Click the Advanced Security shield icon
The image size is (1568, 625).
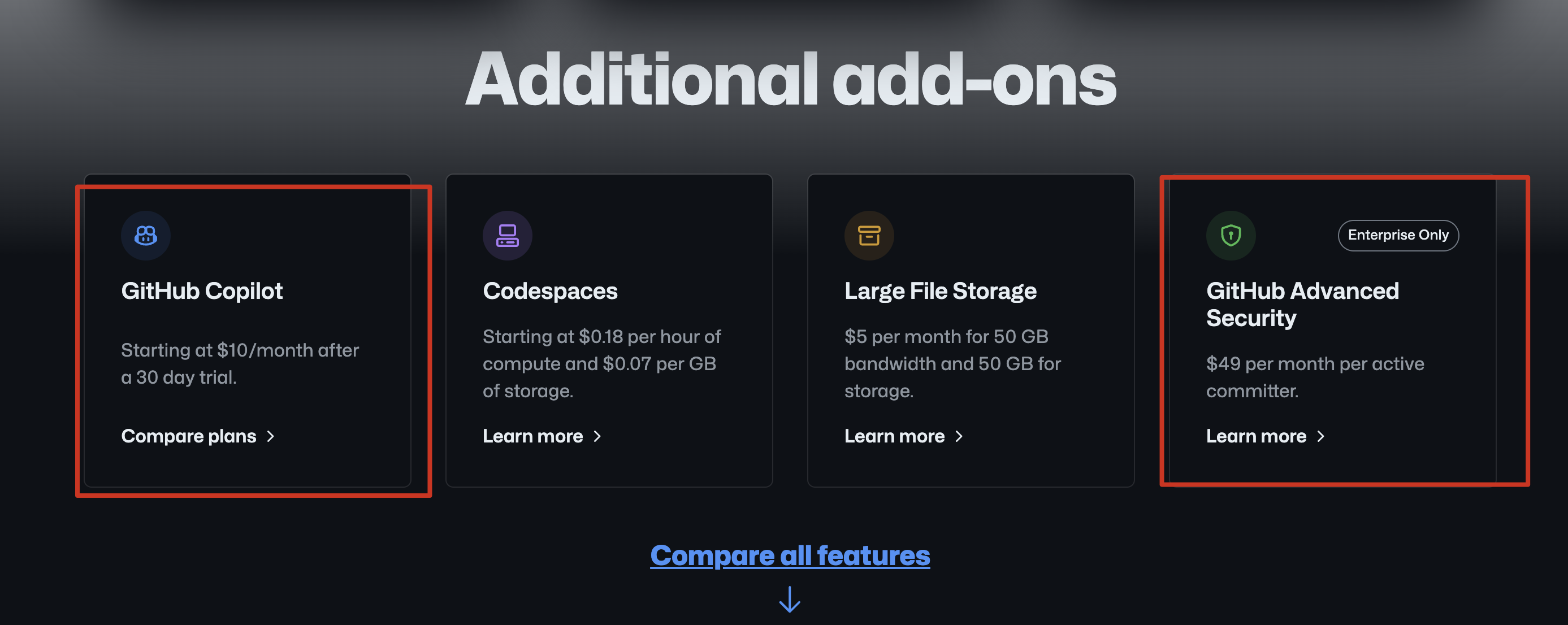click(x=1230, y=236)
